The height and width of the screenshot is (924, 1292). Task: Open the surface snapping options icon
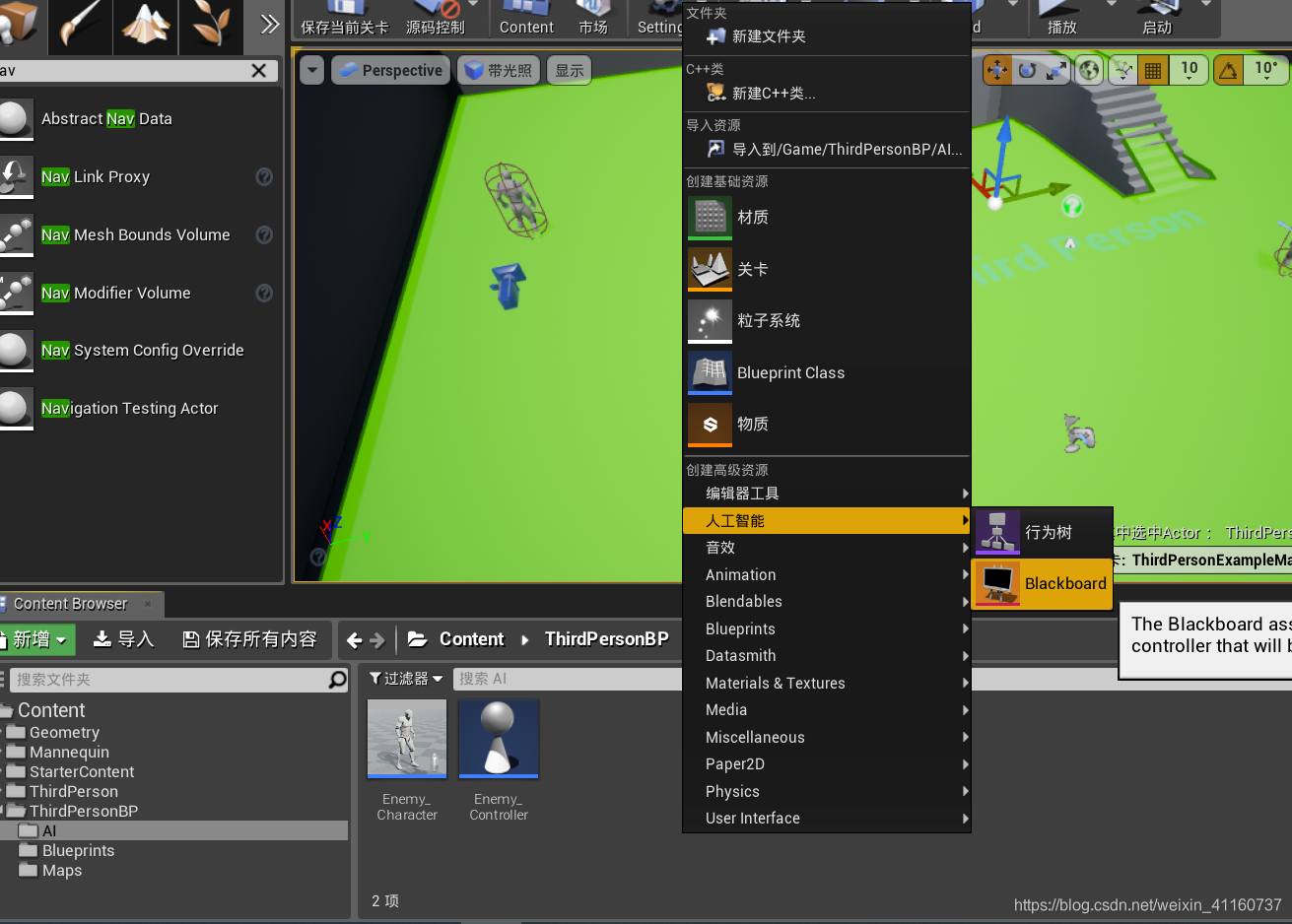(1122, 70)
